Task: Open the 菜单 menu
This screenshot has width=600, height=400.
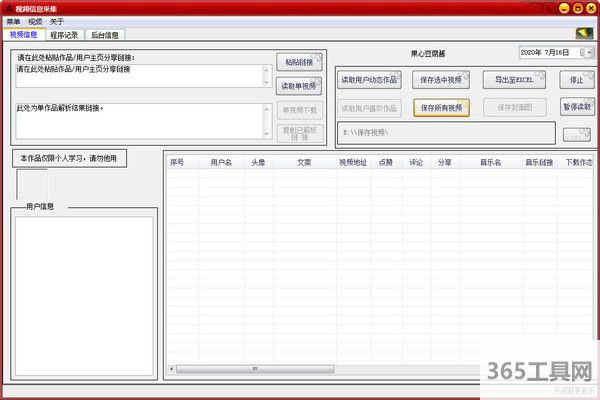Action: tap(13, 21)
